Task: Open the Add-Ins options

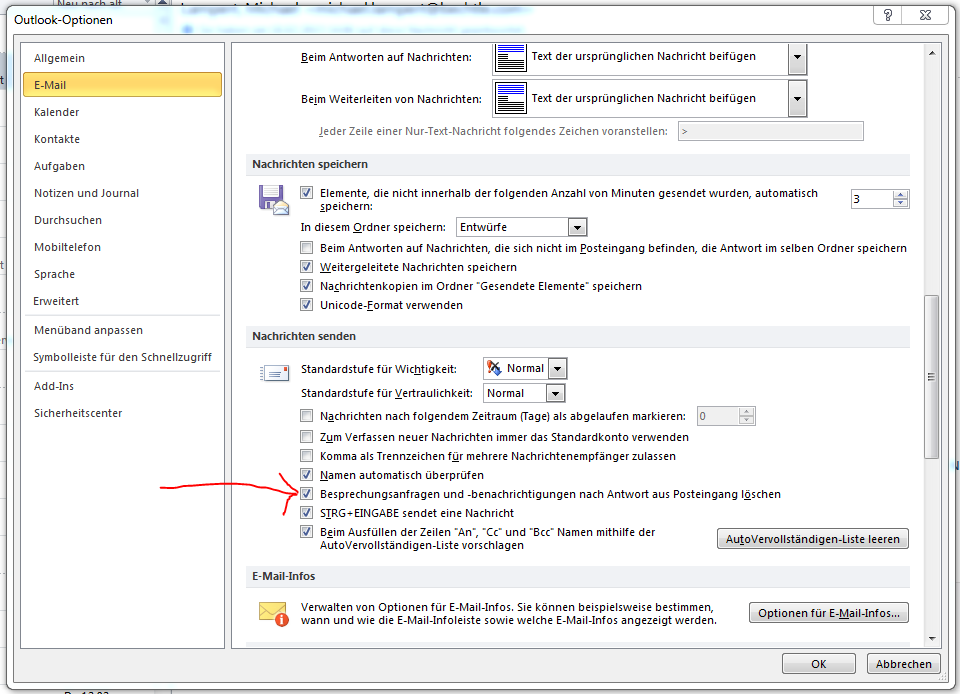Action: click(x=122, y=386)
